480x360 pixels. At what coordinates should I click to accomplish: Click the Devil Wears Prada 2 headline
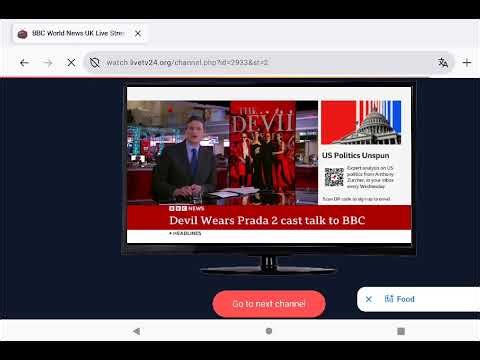coord(267,220)
